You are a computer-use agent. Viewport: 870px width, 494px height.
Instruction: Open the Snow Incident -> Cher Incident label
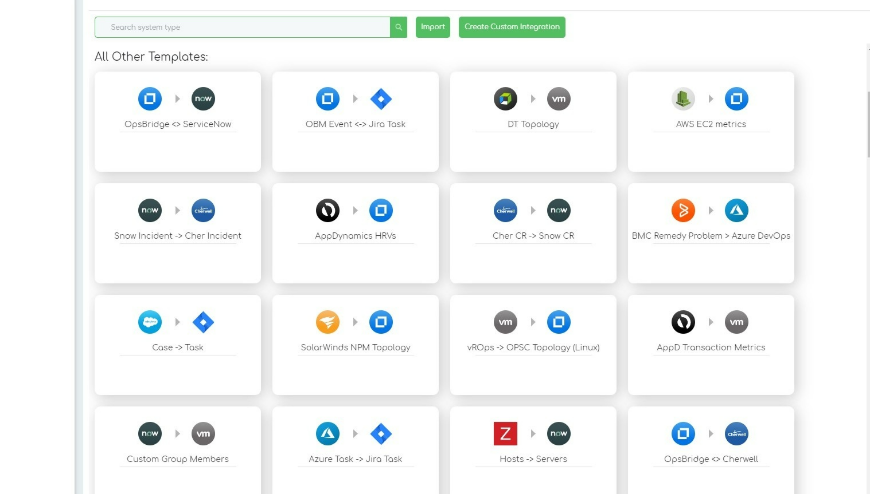178,236
